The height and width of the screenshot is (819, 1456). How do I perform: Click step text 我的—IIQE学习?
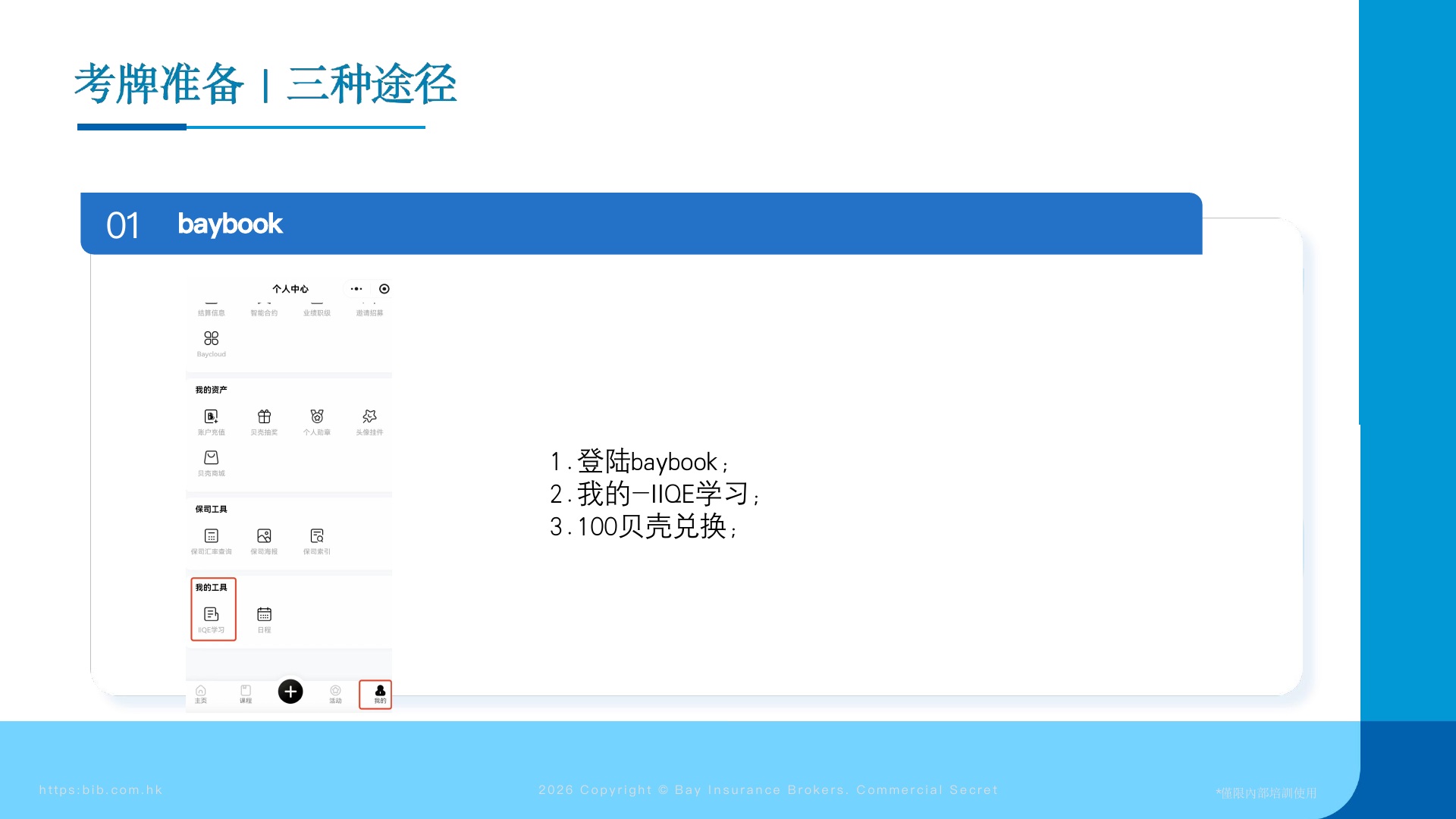coord(663,494)
